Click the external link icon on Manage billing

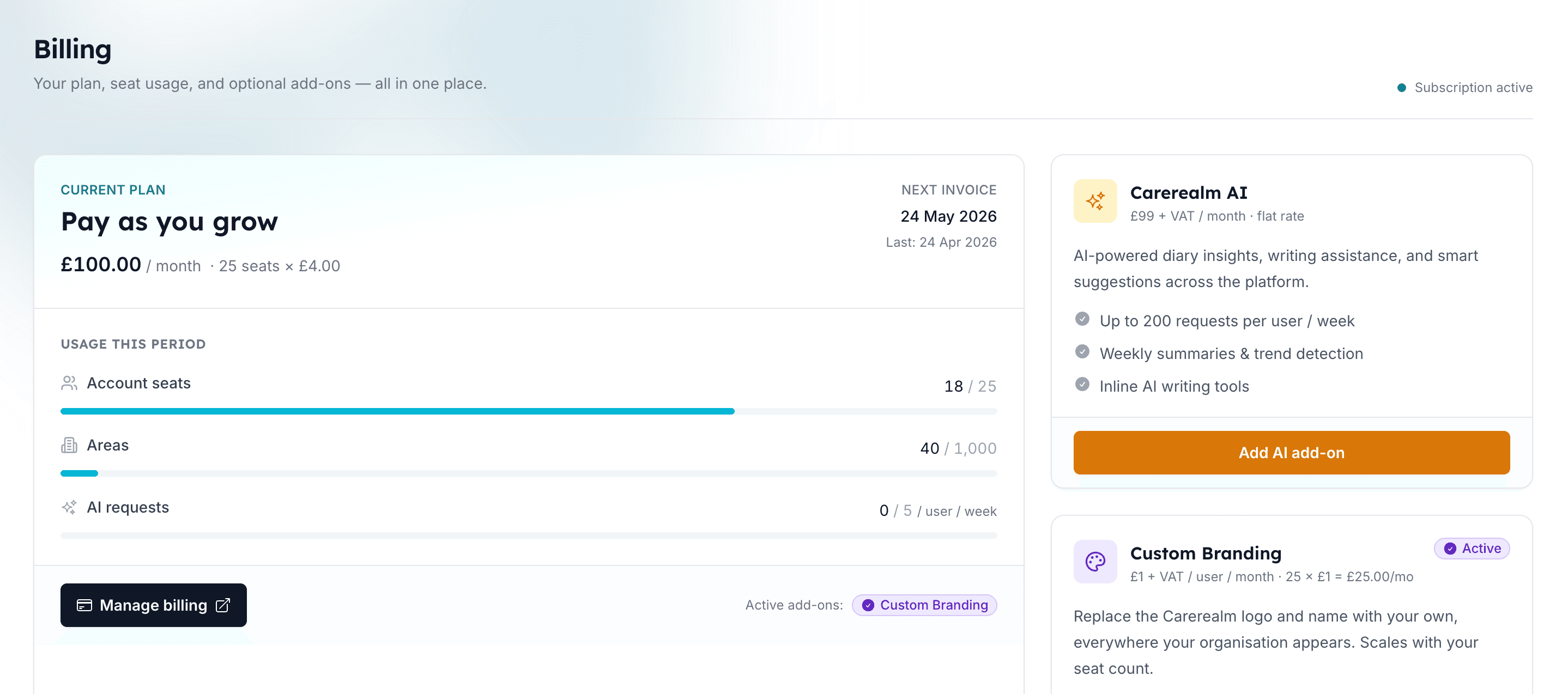click(x=223, y=605)
